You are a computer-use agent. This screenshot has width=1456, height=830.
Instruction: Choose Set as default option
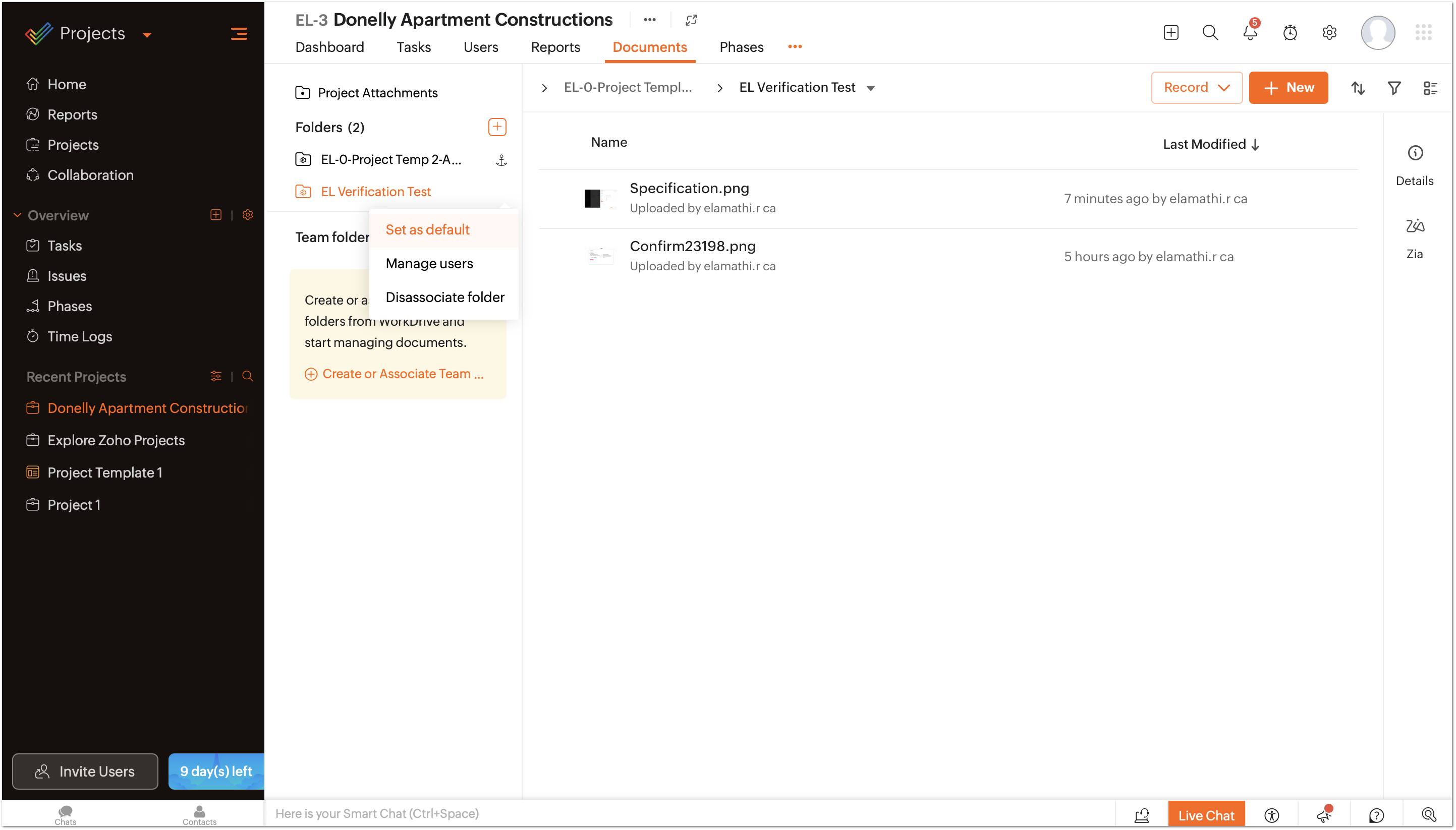tap(427, 230)
